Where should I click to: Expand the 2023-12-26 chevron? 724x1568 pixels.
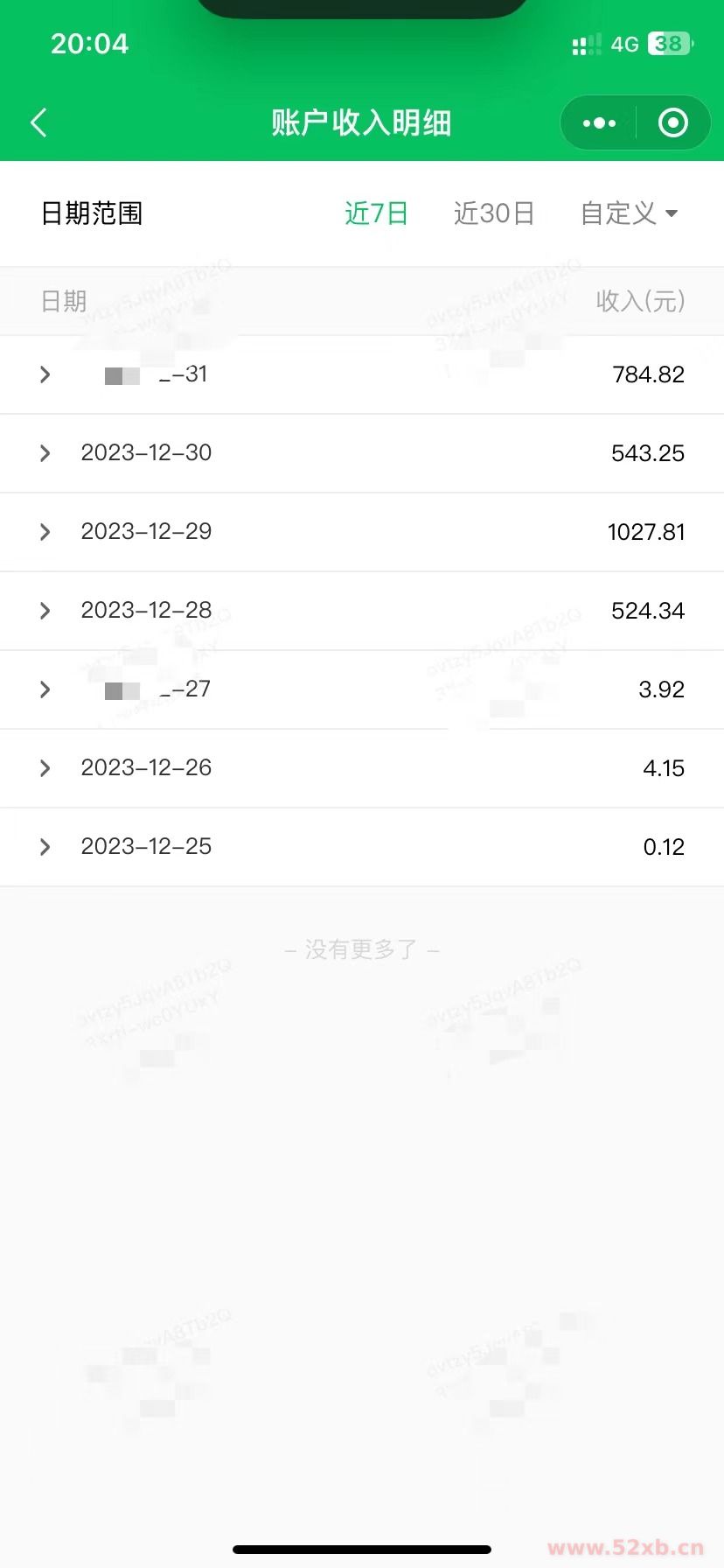pos(45,768)
